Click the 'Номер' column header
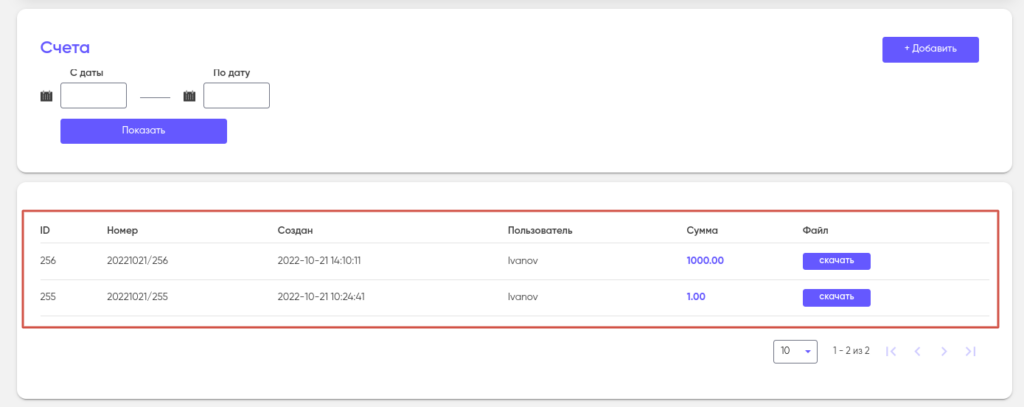Viewport: 1024px width, 407px height. 121,230
